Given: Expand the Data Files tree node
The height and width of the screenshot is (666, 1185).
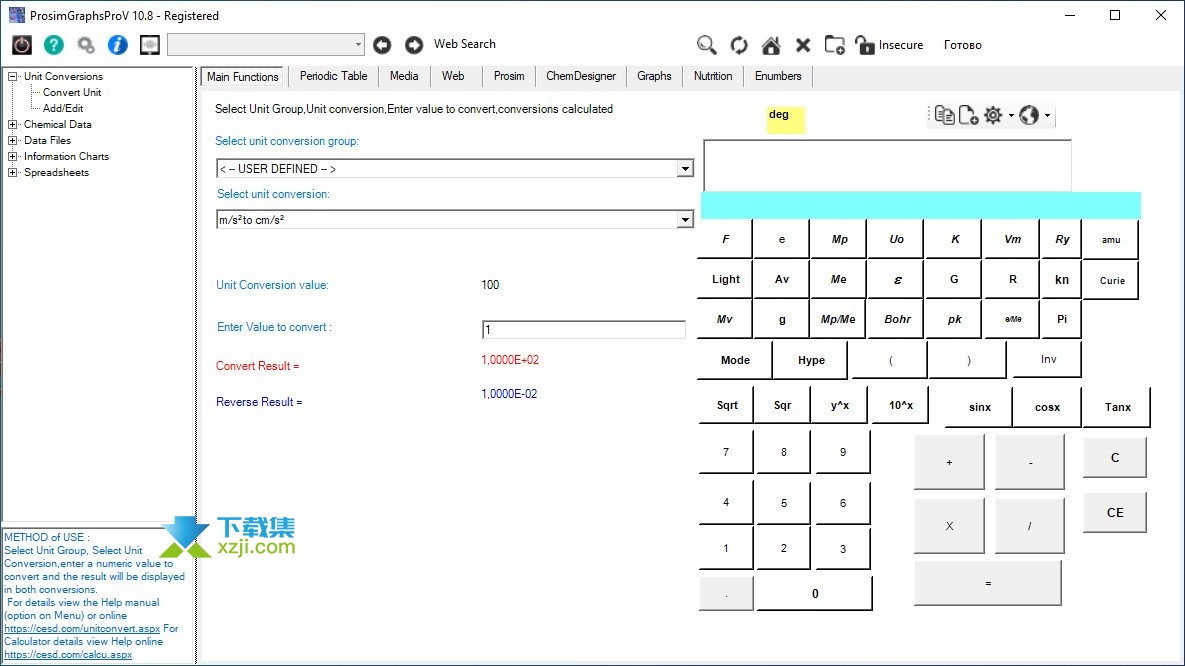Looking at the screenshot, I should pyautogui.click(x=12, y=141).
